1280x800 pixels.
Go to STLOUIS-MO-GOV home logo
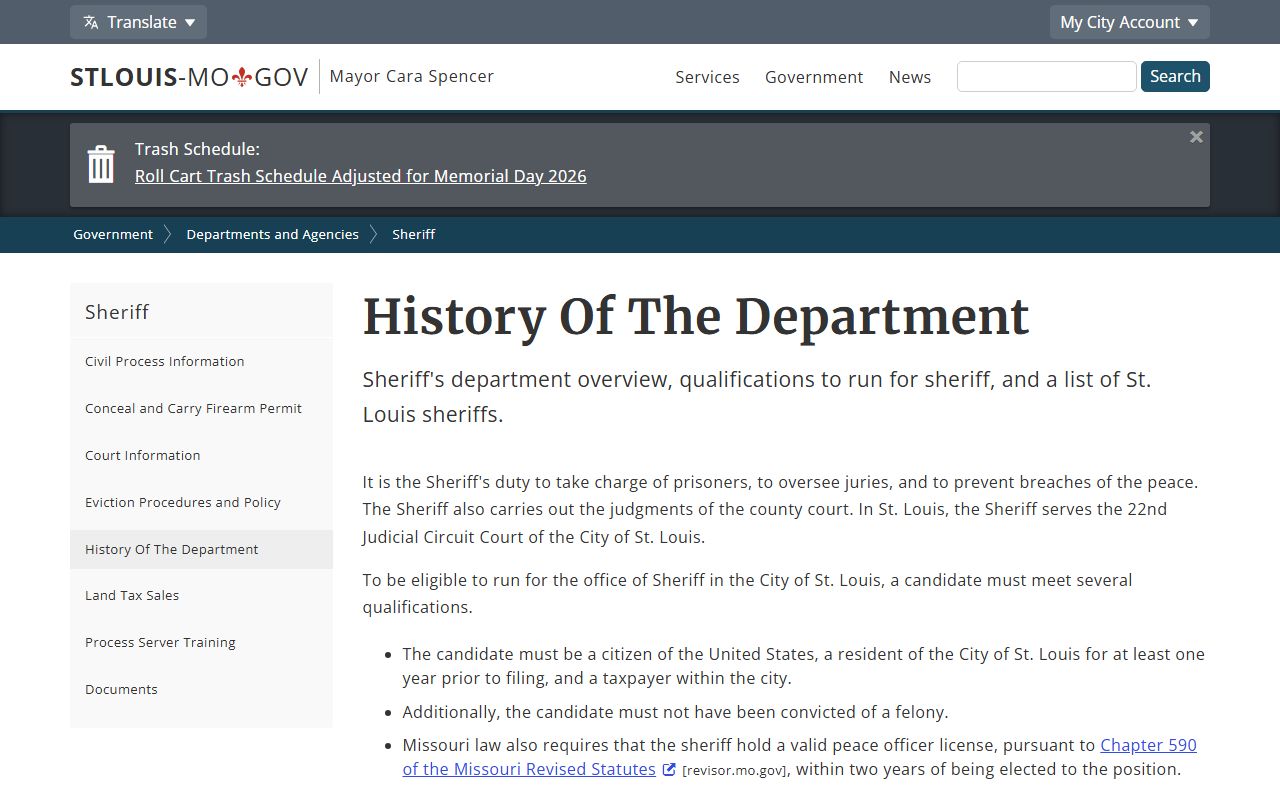pyautogui.click(x=189, y=77)
